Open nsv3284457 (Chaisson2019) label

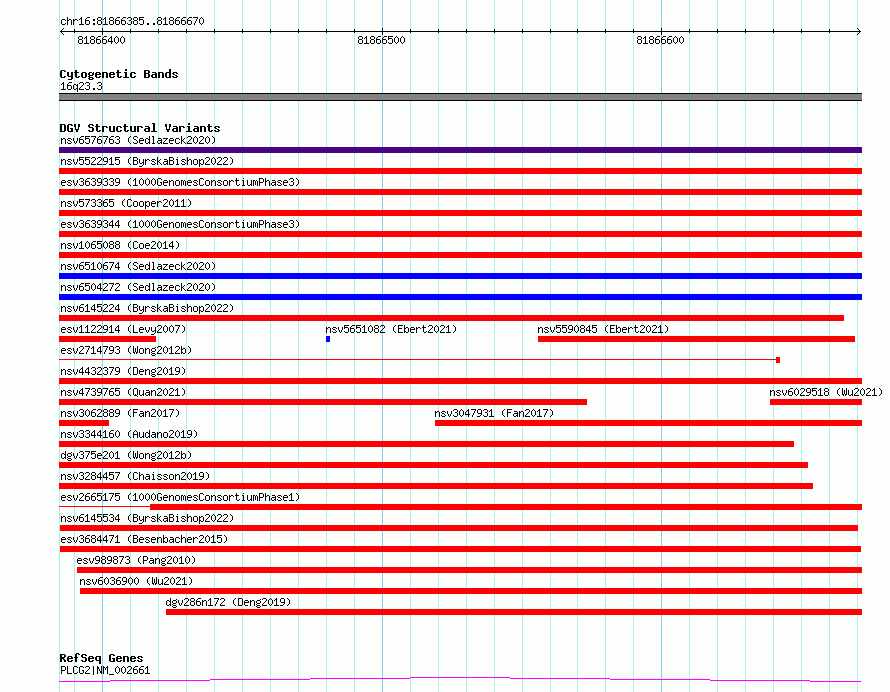click(x=135, y=476)
